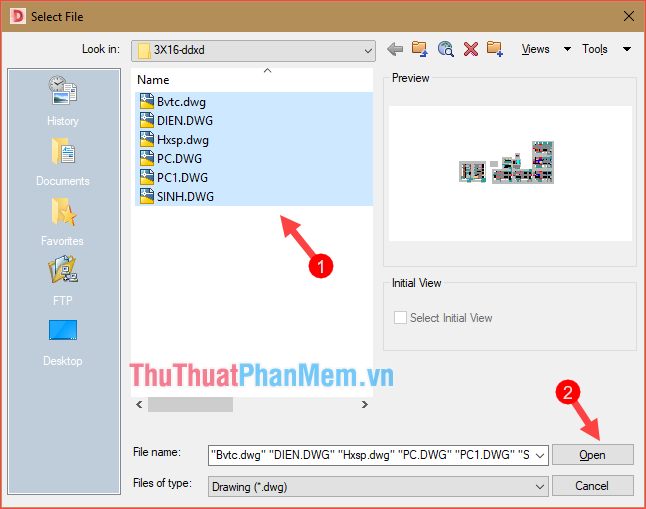
Task: Click the SINH.DWG file name
Action: pos(185,196)
